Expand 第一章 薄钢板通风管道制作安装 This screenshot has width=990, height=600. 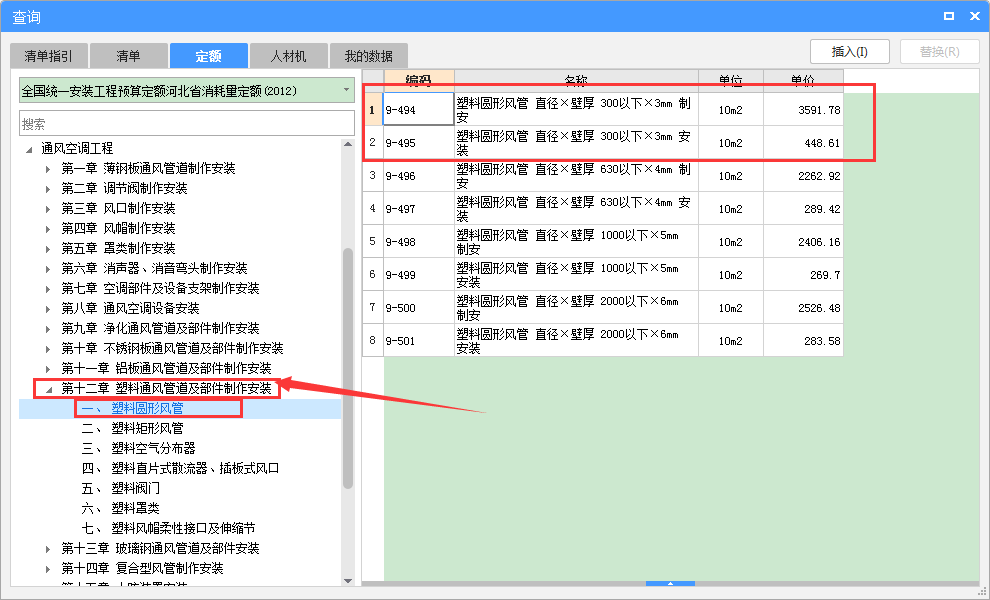tap(48, 169)
